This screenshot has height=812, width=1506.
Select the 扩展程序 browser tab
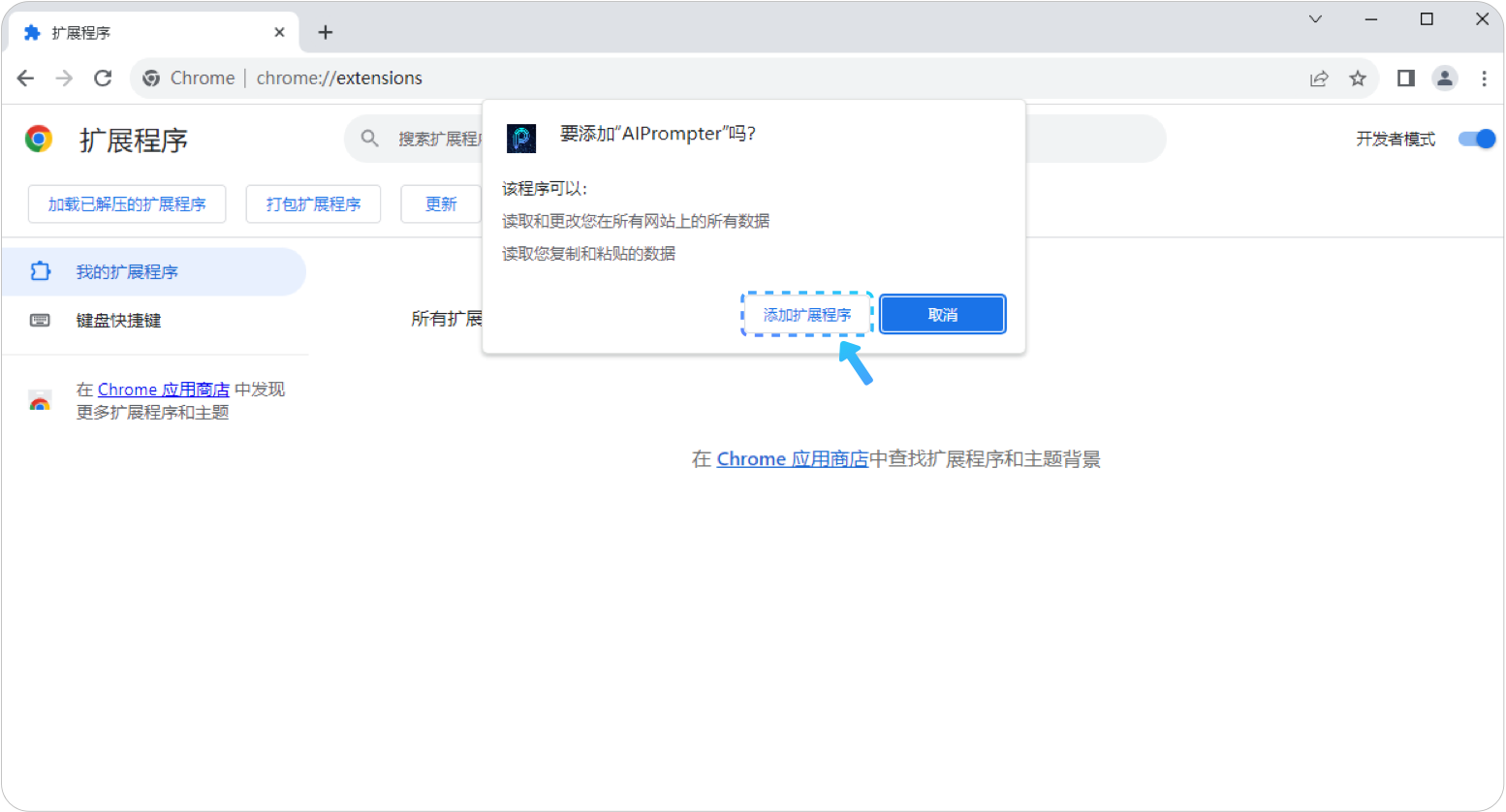(155, 33)
